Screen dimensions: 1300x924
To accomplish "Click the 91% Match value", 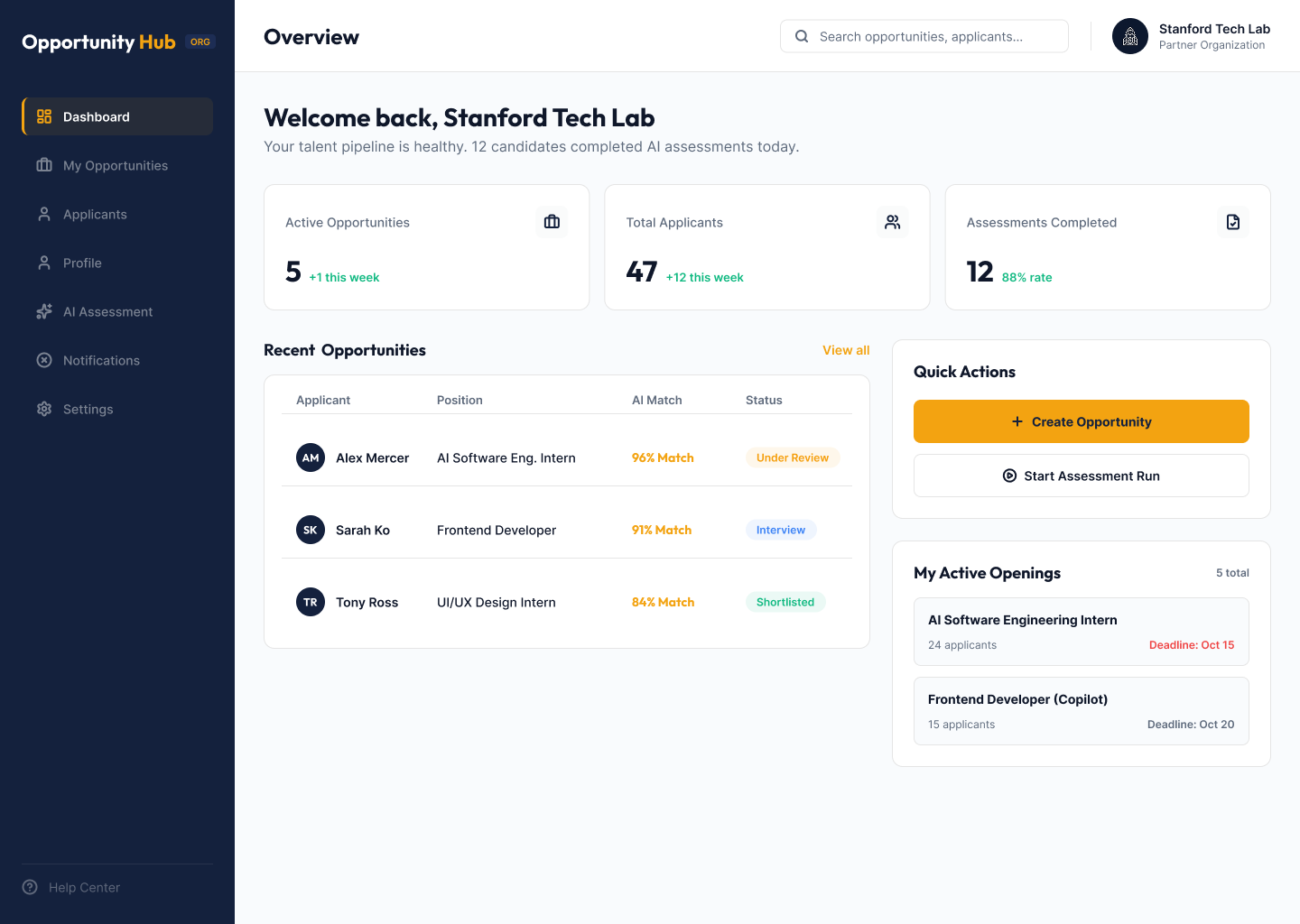I will tap(662, 530).
